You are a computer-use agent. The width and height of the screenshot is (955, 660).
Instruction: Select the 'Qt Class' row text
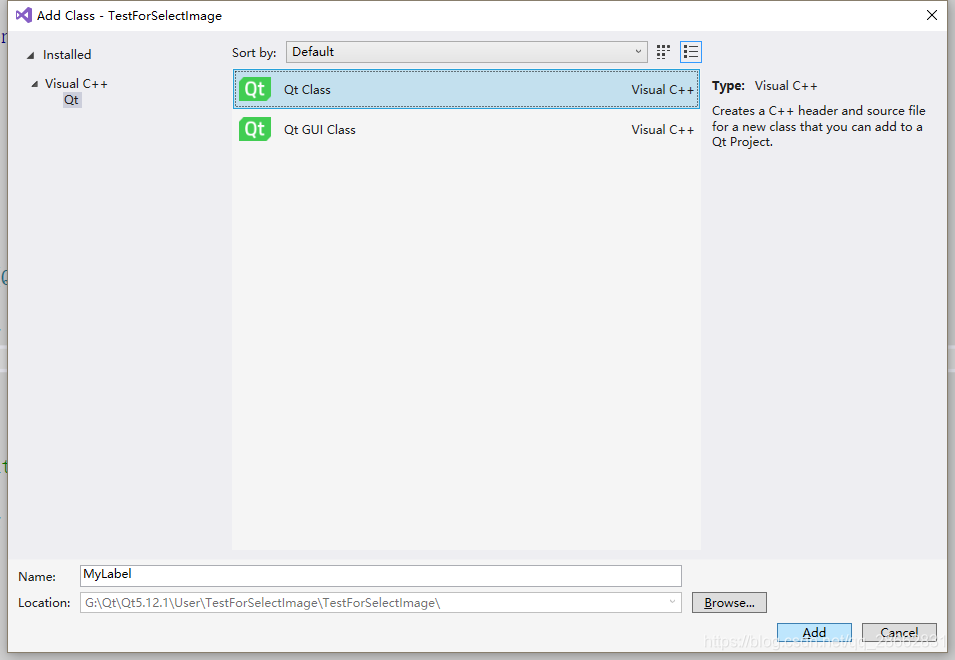(x=307, y=90)
